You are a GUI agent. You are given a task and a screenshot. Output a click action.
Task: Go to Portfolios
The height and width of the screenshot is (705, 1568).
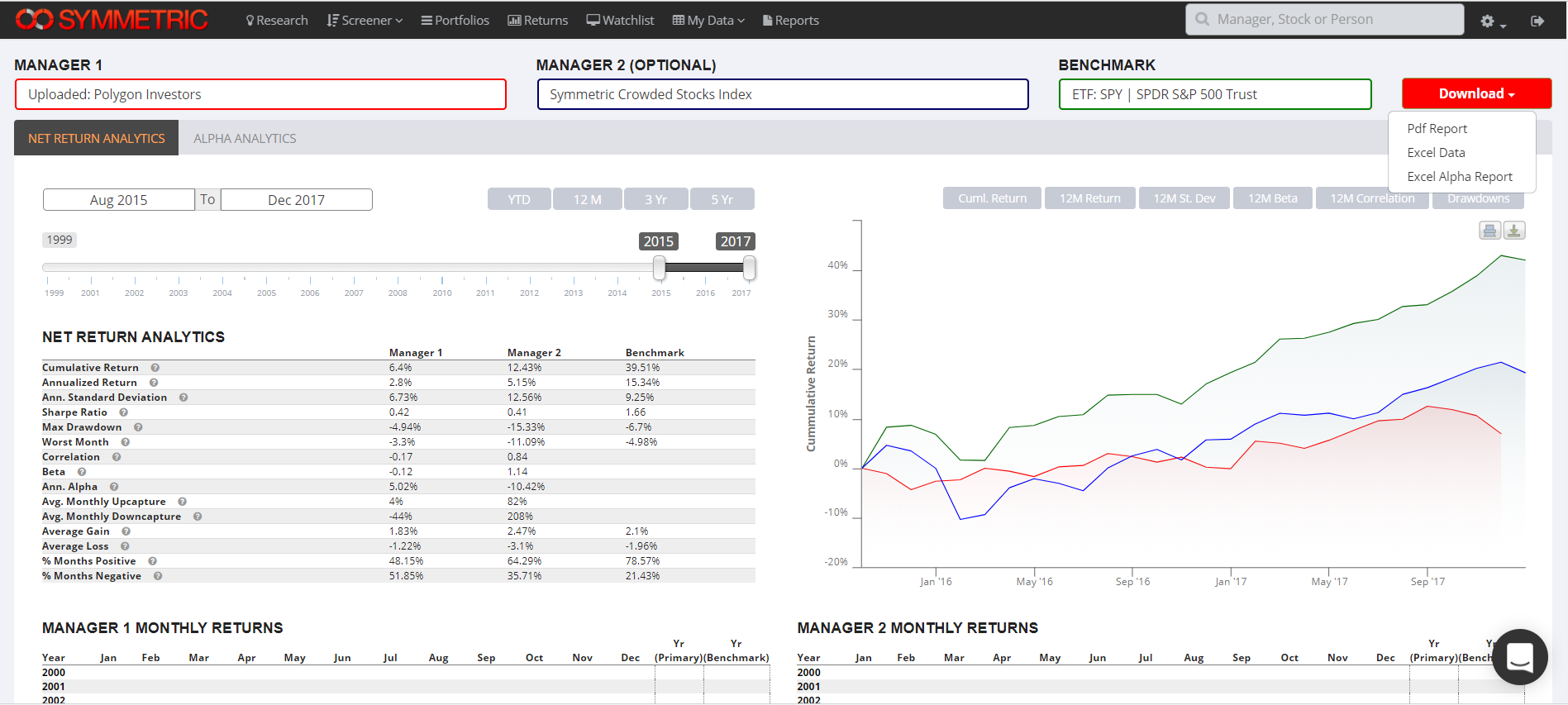tap(455, 21)
